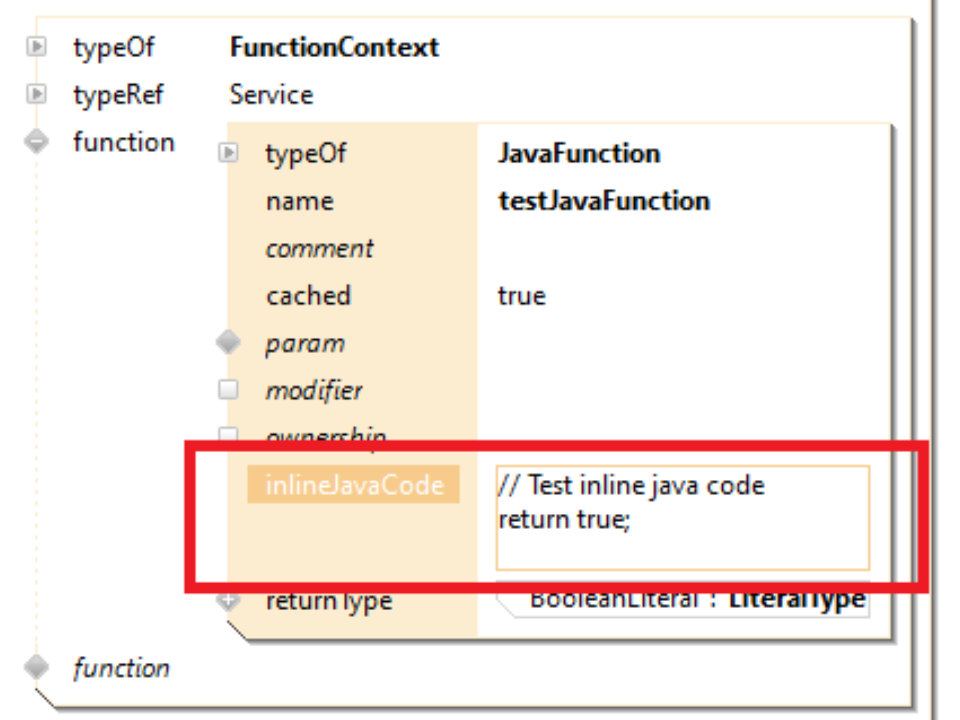The width and height of the screenshot is (960, 720).
Task: Click the diamond icon beside bottom function
Action: point(37,667)
